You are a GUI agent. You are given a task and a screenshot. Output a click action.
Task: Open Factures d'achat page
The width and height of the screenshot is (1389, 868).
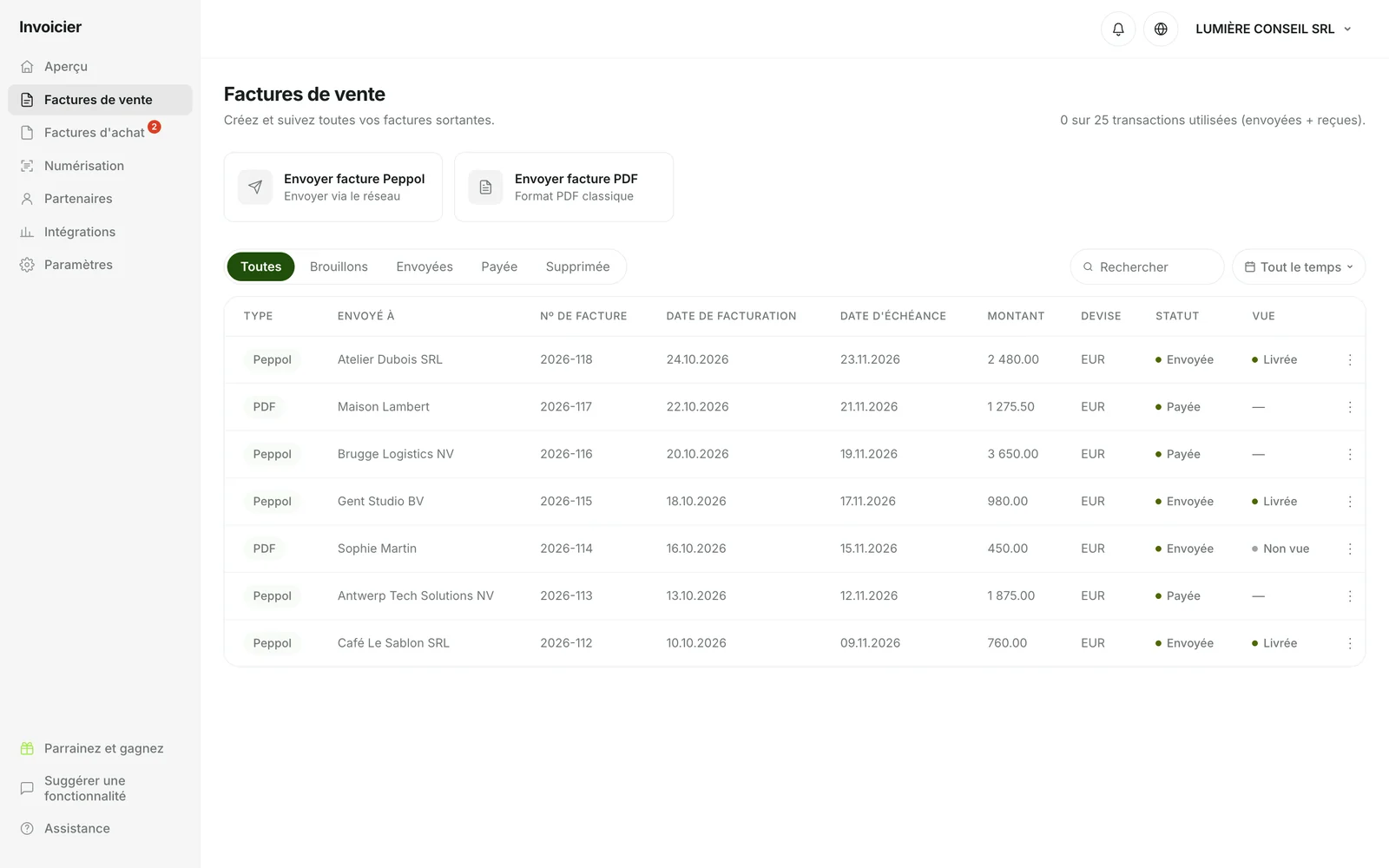pos(100,133)
